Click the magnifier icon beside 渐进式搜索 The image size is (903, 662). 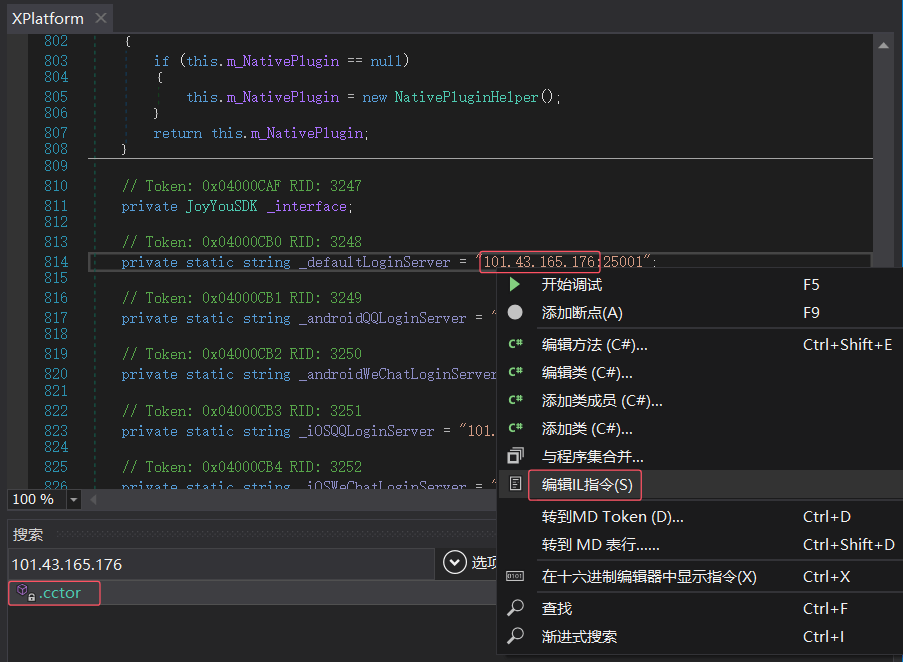click(516, 636)
